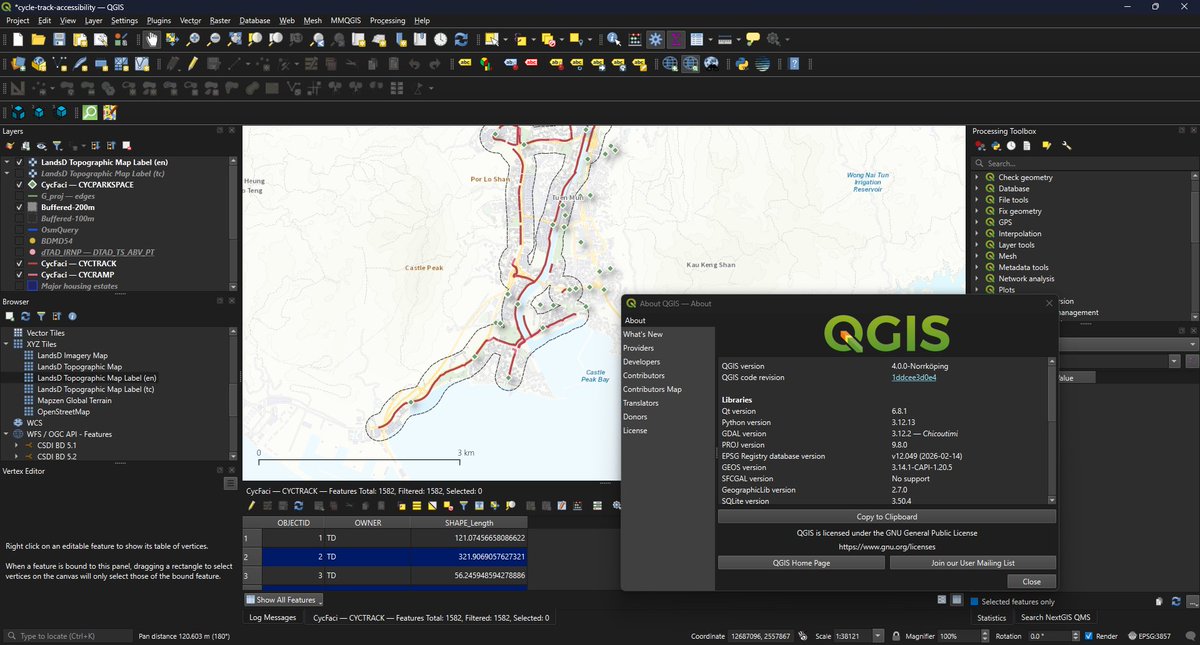This screenshot has width=1200, height=645.
Task: Open a project with the folder icon
Action: click(x=38, y=40)
